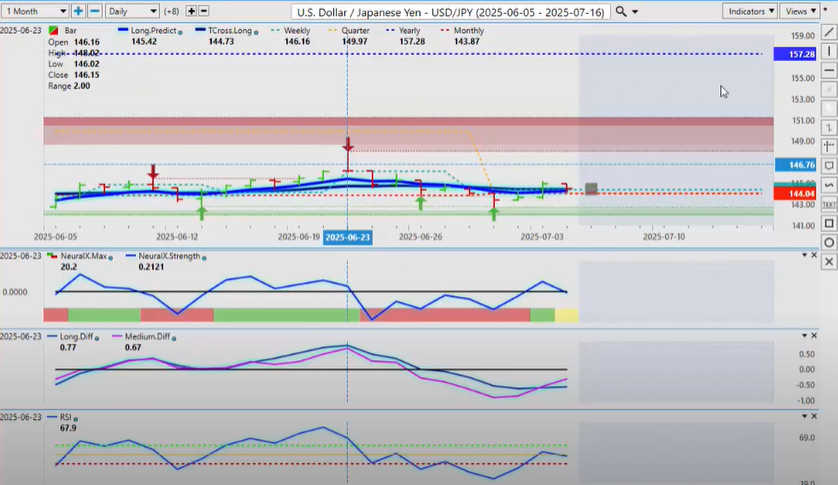This screenshot has height=485, width=838.
Task: Click the blue minus range button
Action: (x=94, y=11)
